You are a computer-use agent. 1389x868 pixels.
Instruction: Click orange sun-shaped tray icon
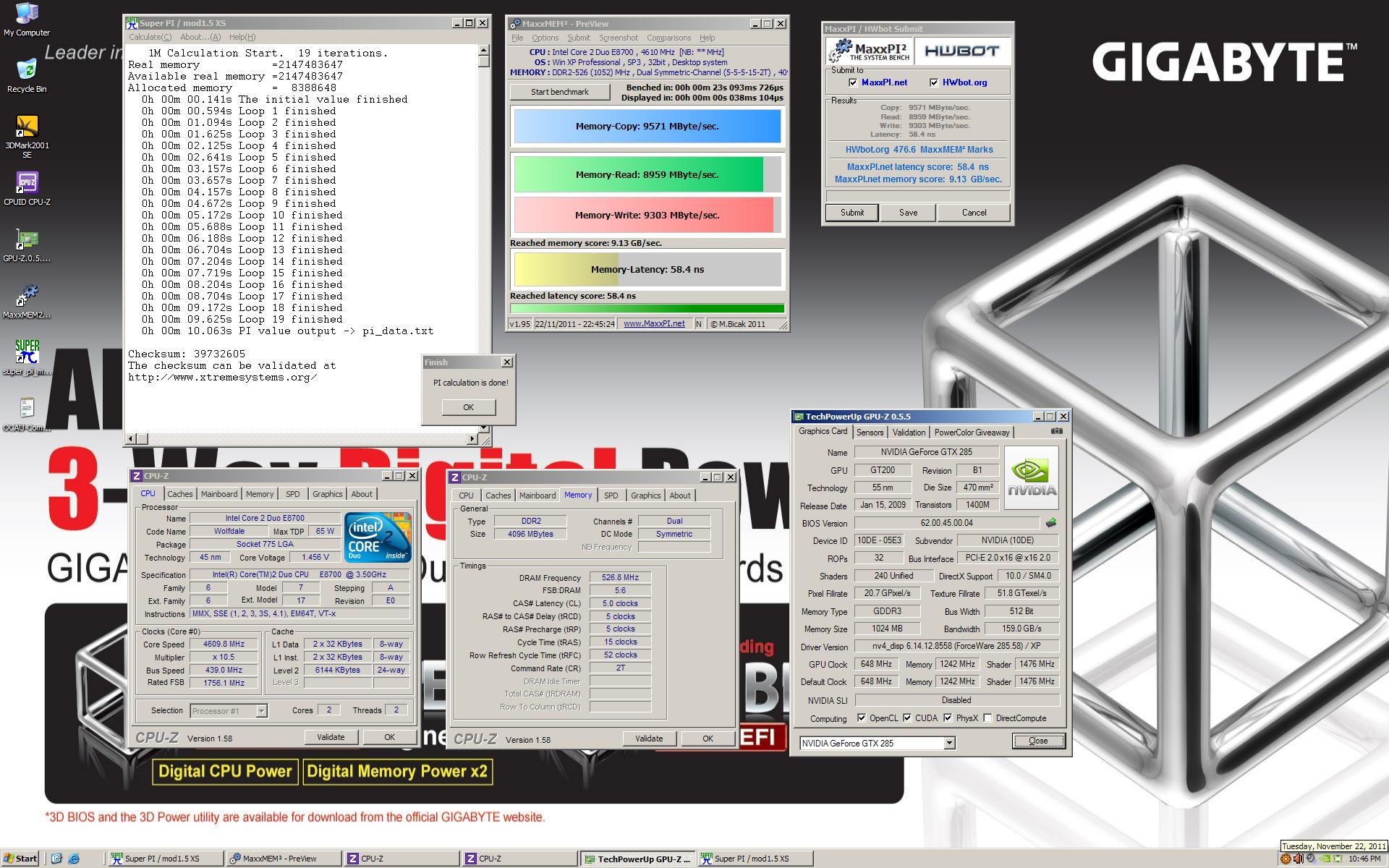coord(1286,859)
